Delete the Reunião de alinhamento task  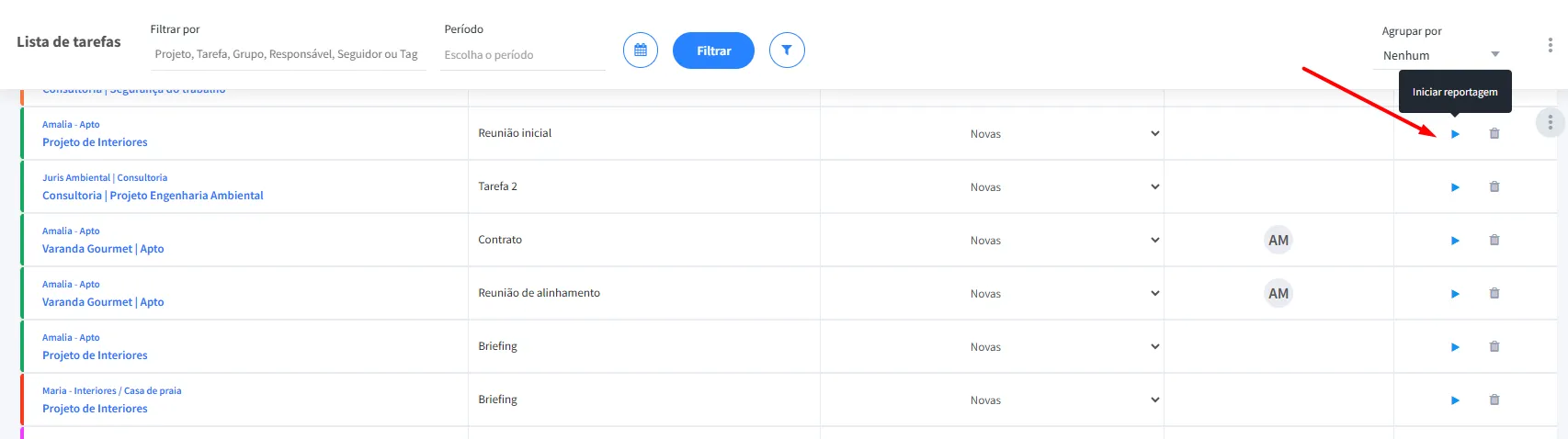[x=1494, y=293]
